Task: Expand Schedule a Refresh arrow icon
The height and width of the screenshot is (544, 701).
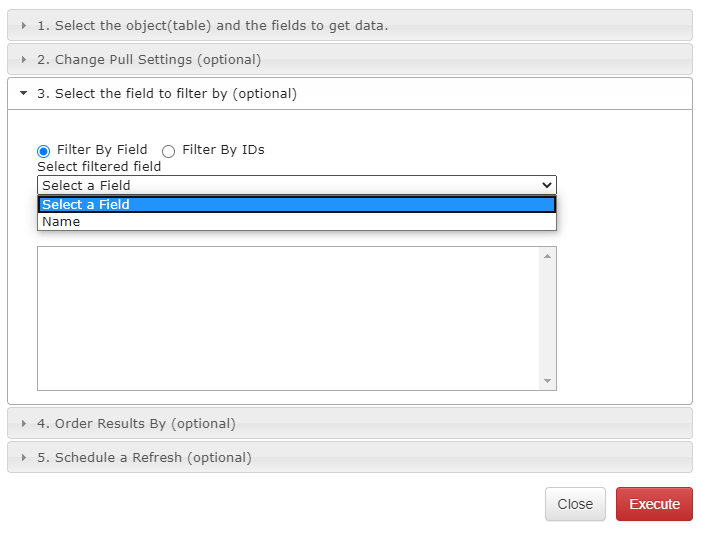Action: point(24,457)
